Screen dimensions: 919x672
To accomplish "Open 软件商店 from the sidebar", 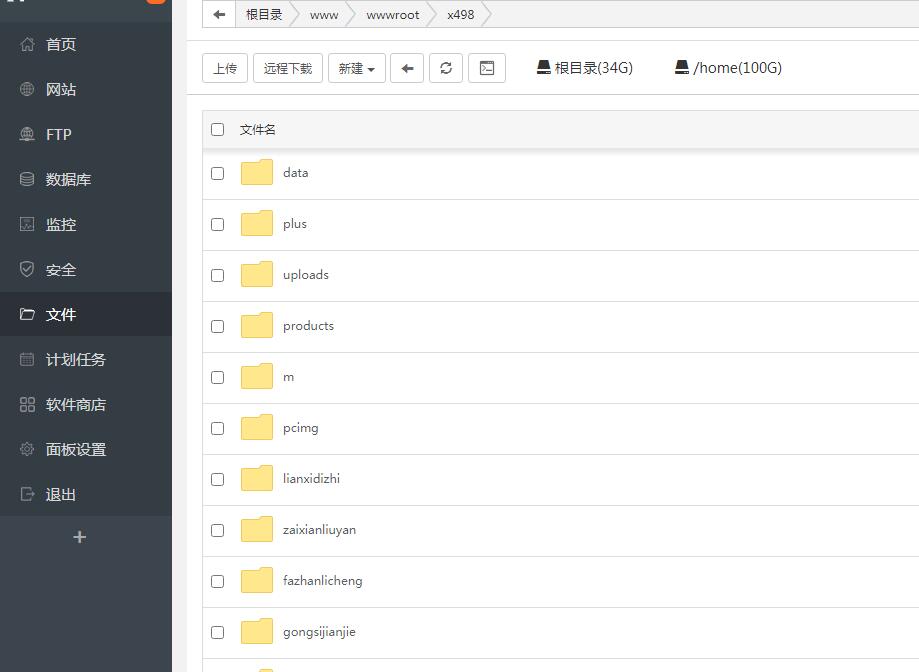I will tap(75, 405).
